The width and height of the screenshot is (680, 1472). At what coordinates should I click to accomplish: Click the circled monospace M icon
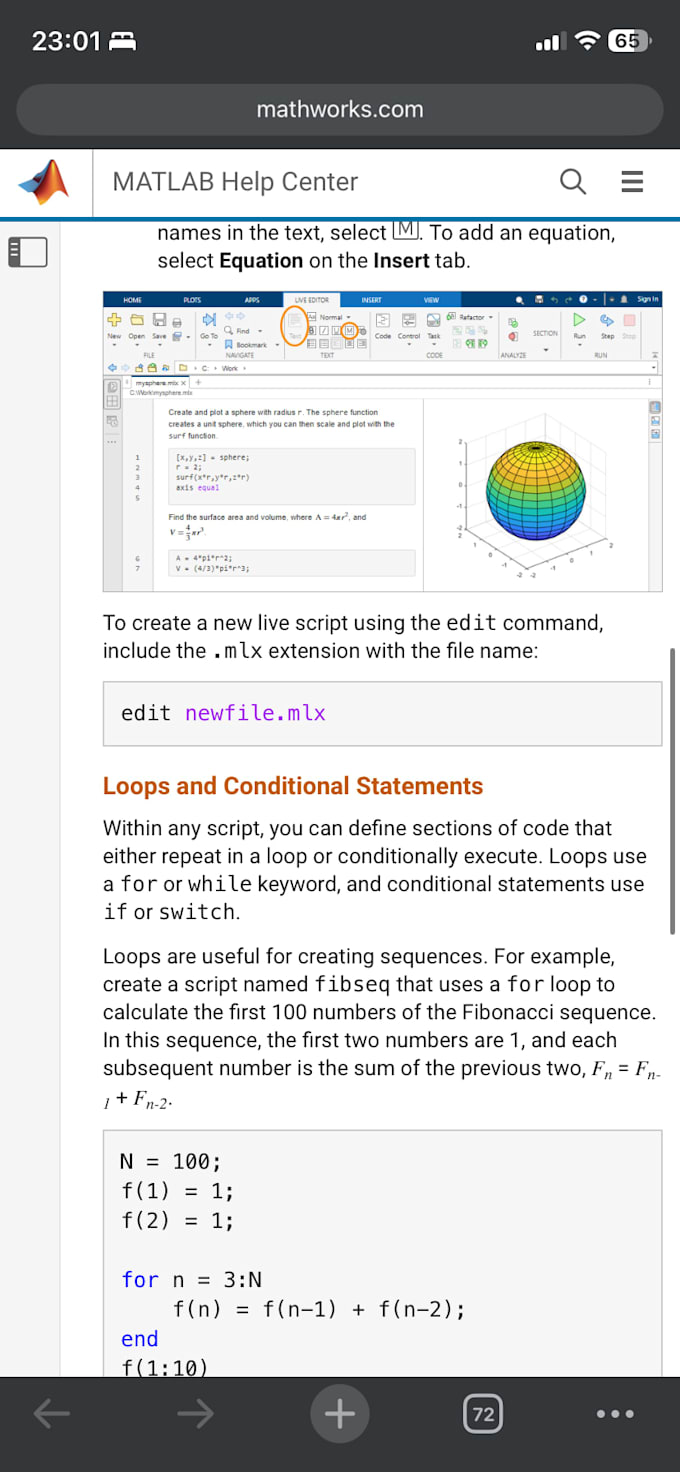(349, 330)
